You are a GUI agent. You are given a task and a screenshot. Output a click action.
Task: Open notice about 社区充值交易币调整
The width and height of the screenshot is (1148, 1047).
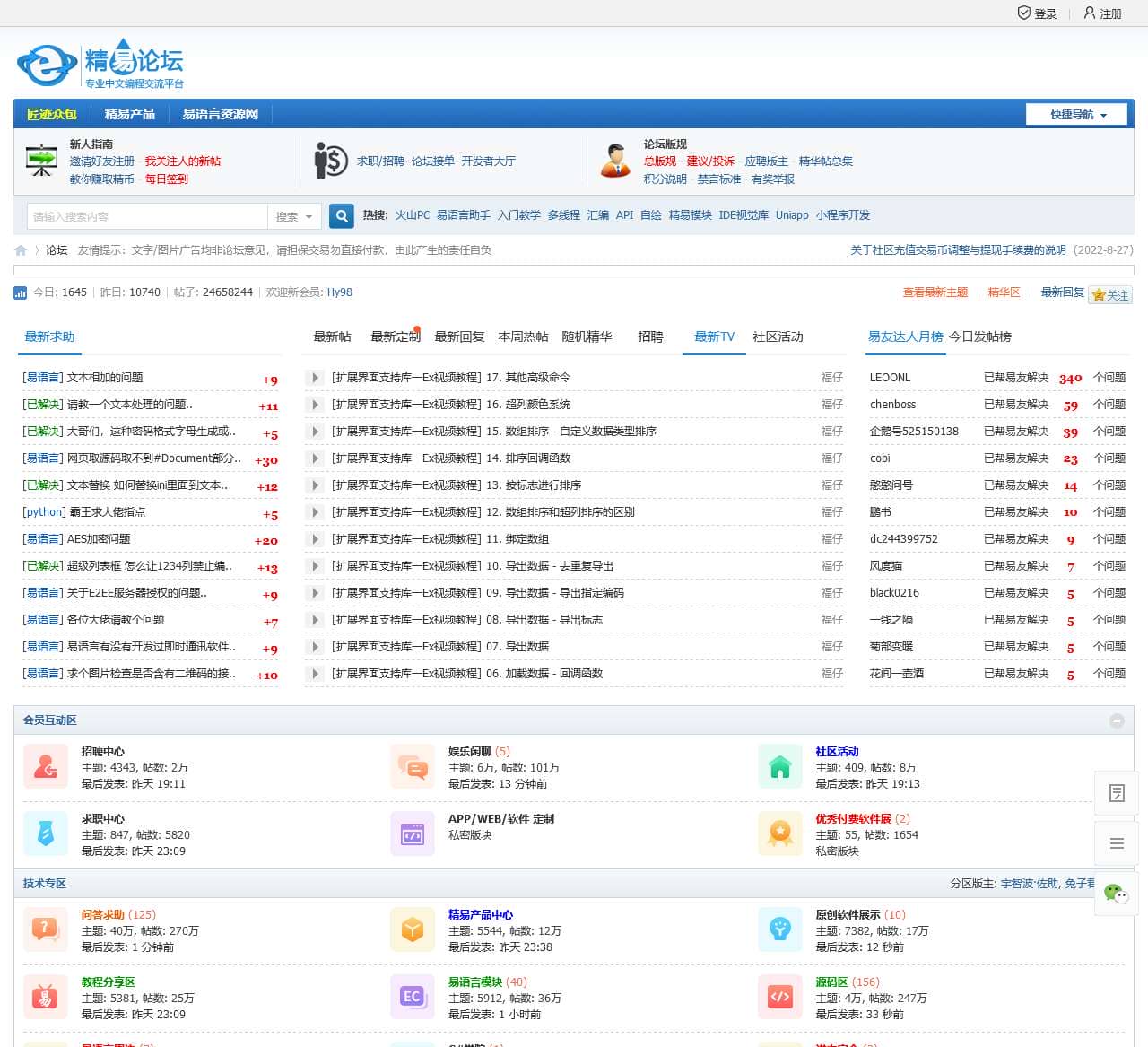click(958, 250)
